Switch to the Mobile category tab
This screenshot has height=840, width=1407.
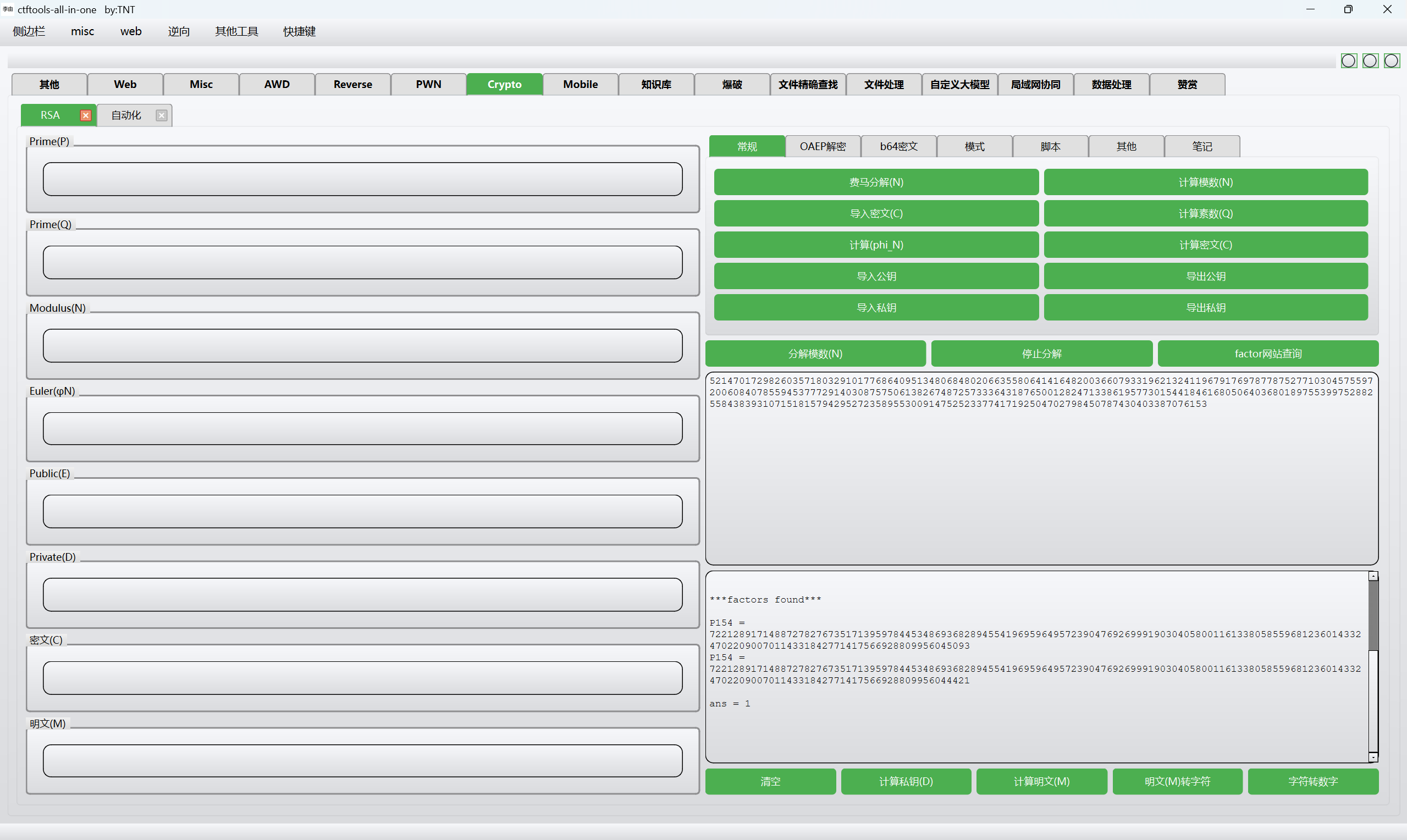coord(580,84)
